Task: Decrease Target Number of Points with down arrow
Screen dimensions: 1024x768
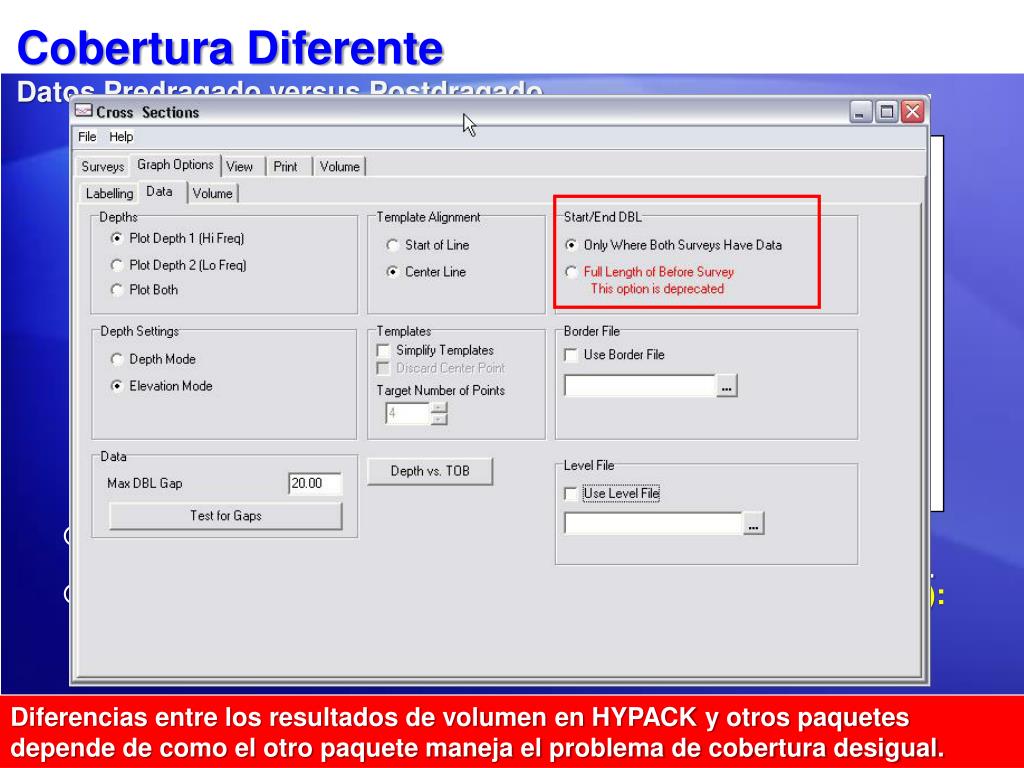Action: pos(440,419)
